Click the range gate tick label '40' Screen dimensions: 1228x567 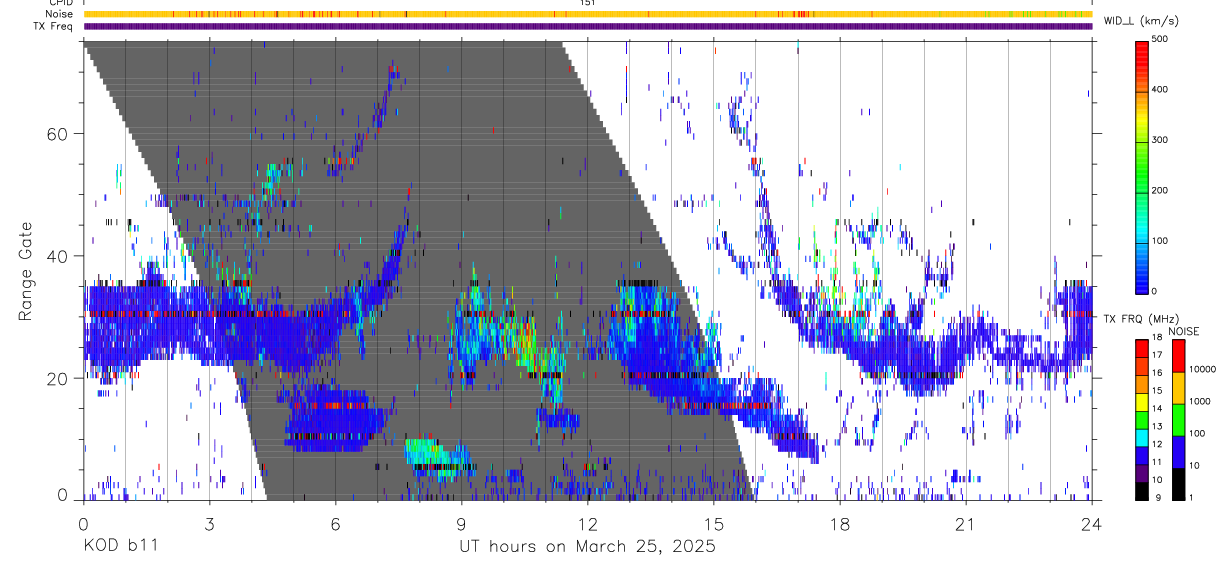[x=57, y=256]
